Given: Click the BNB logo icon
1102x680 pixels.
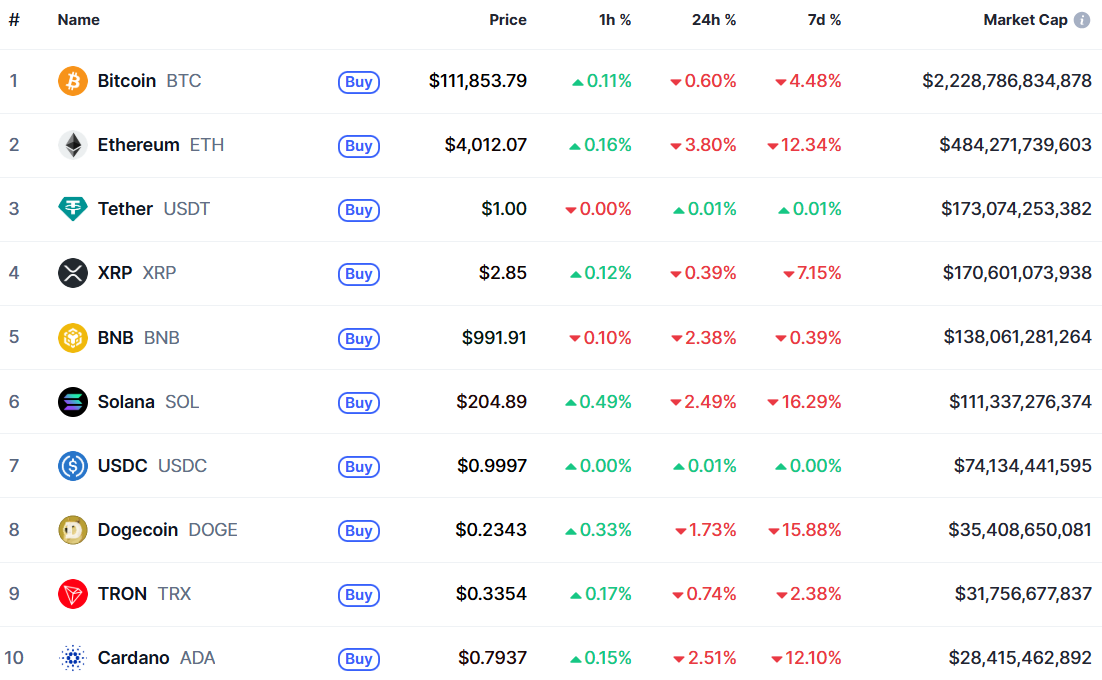Looking at the screenshot, I should [73, 338].
